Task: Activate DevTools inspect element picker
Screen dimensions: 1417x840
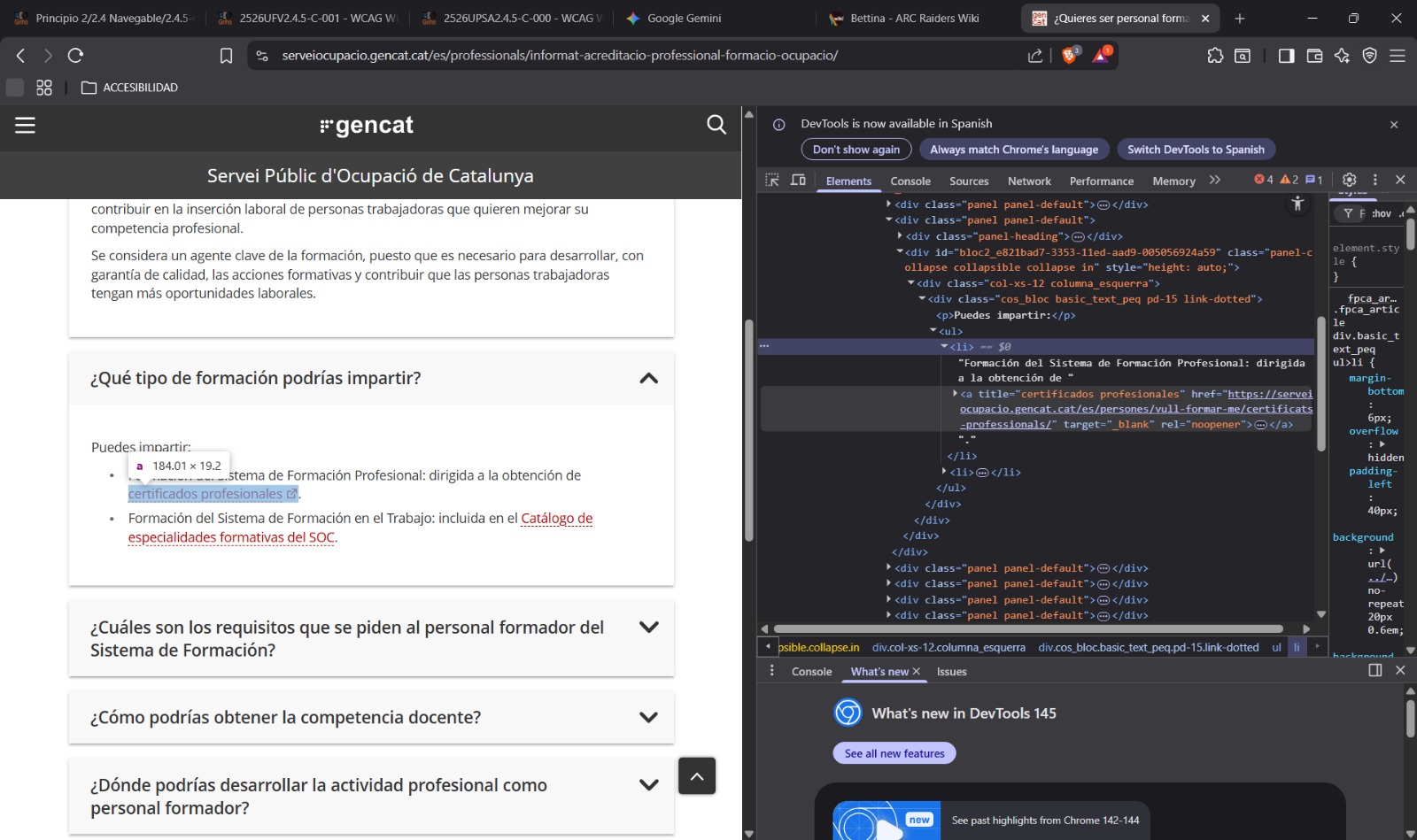Action: pos(772,180)
